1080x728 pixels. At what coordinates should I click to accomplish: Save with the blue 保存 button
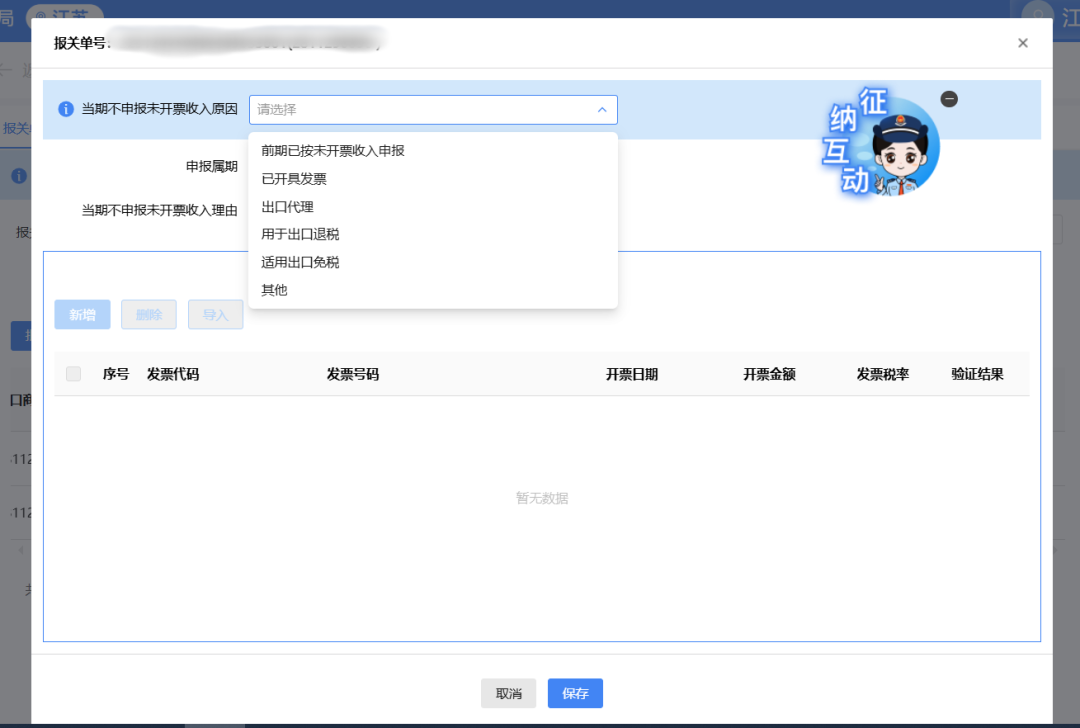[x=575, y=693]
